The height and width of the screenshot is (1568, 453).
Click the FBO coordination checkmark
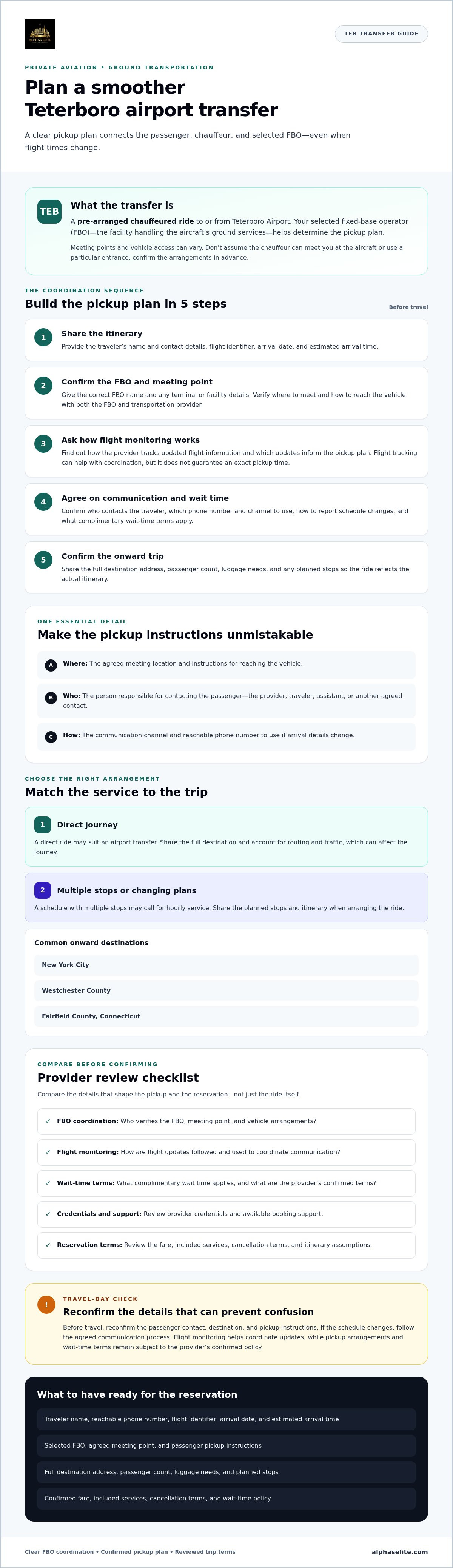tap(48, 1121)
